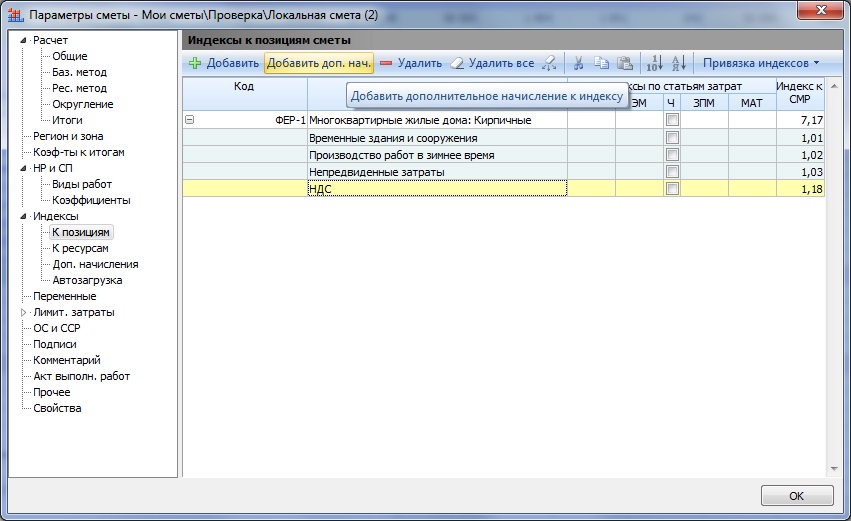Click the МАТ column header
This screenshot has height=521, width=851.
click(x=752, y=103)
